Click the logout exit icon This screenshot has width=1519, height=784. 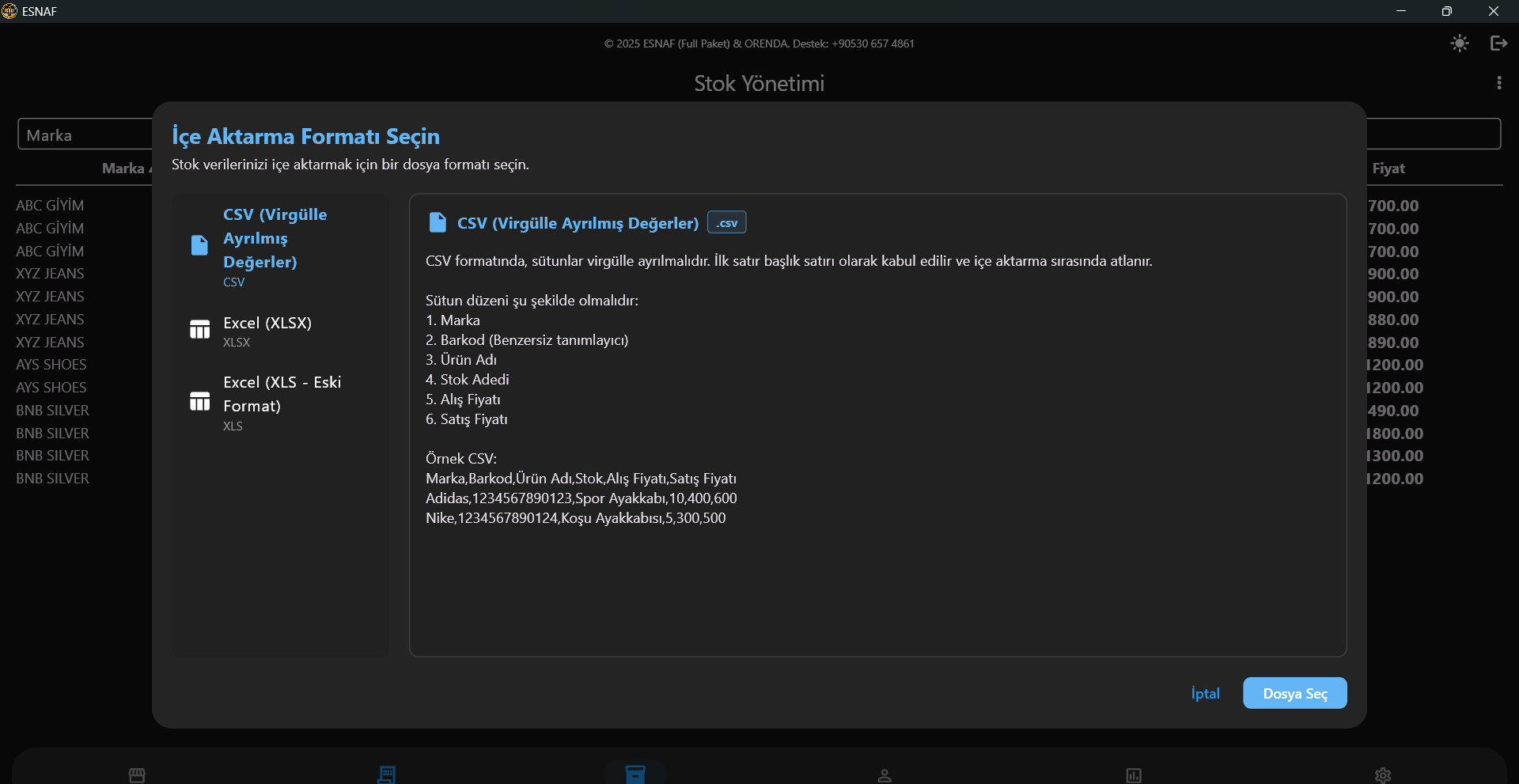click(x=1498, y=44)
